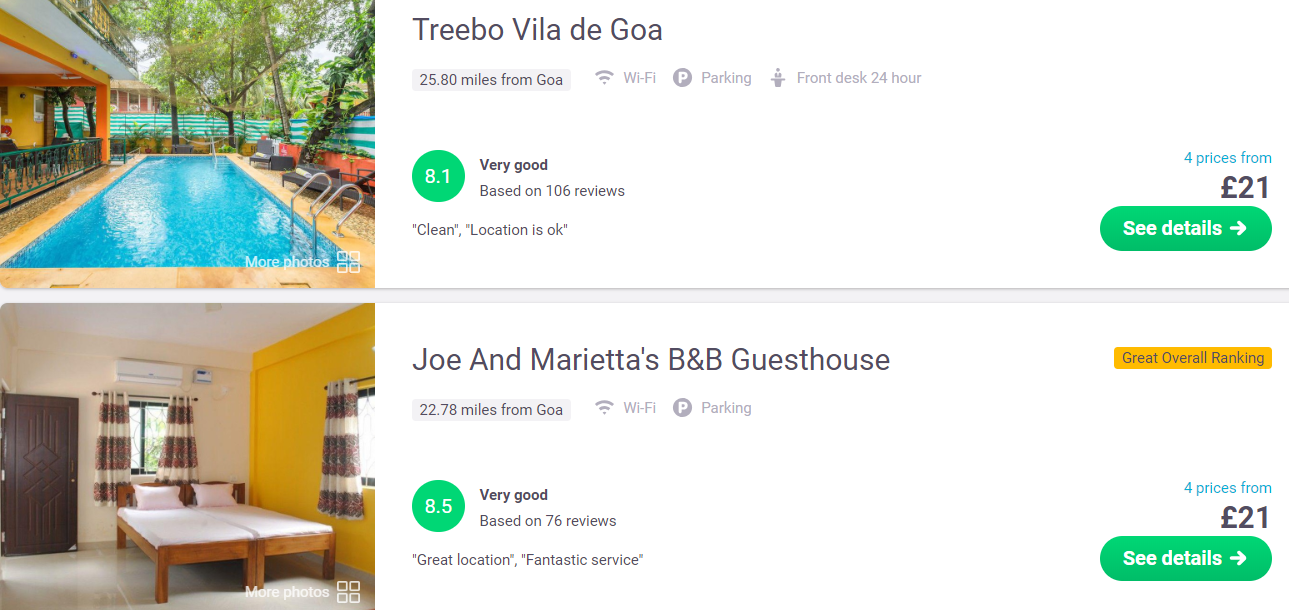Click More photos on Treebo pool image
Screen dimensions: 1289x610
click(287, 262)
